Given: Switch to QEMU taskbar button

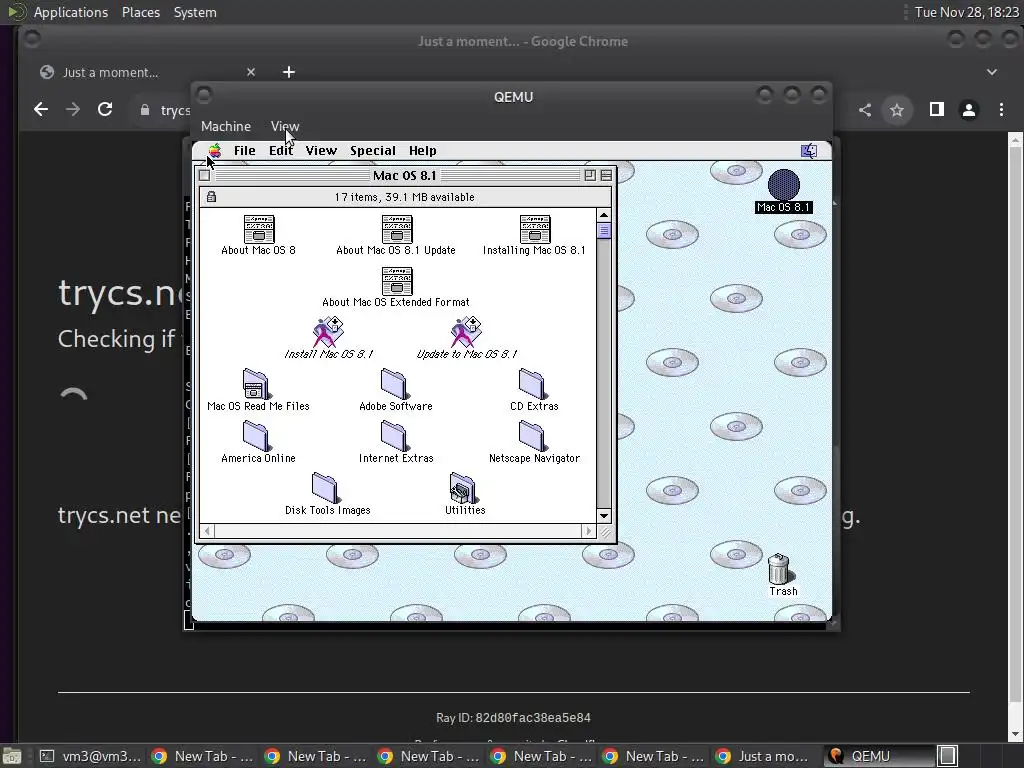Looking at the screenshot, I should coord(878,756).
